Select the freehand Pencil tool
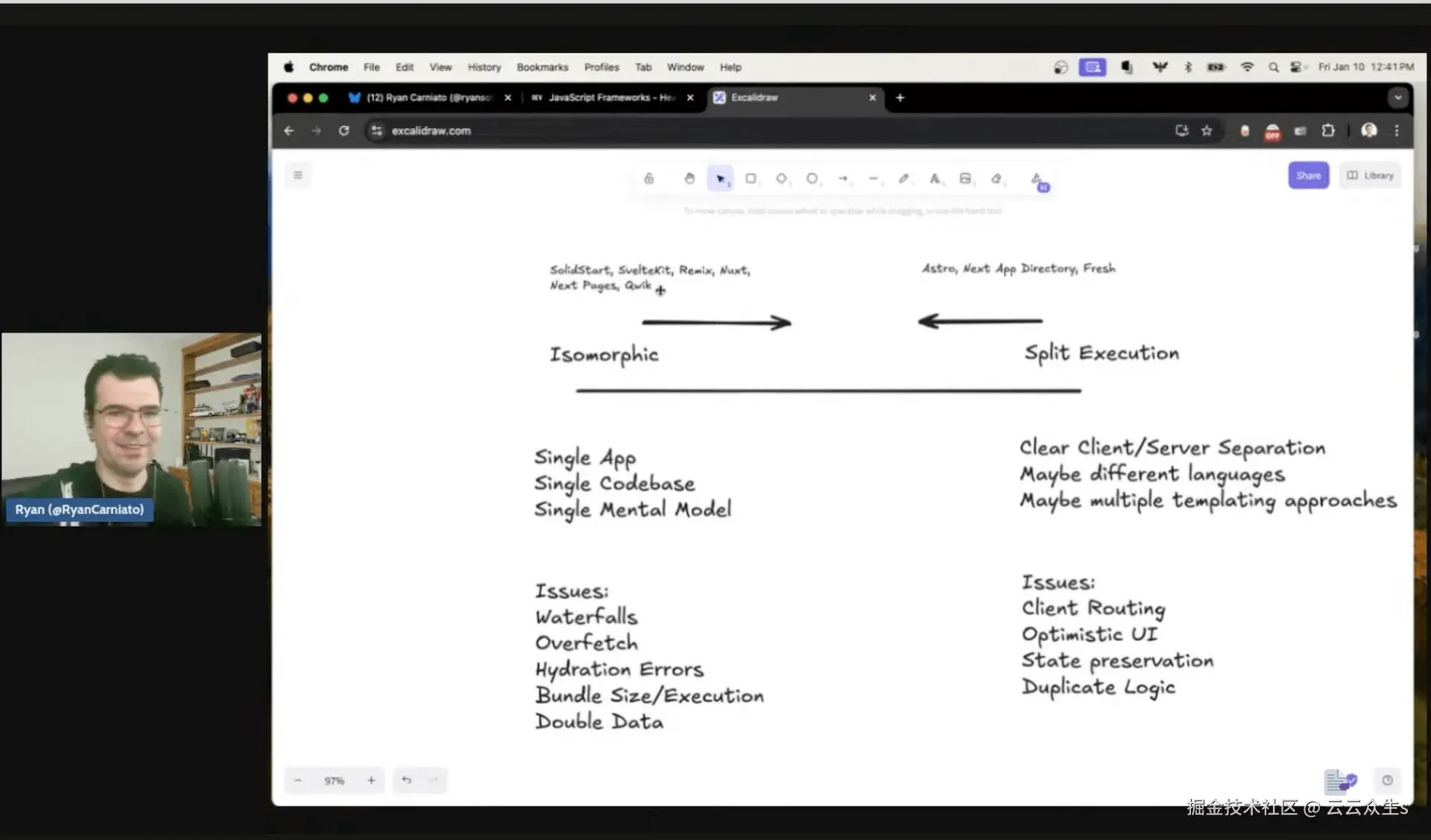Screen dimensions: 1431x840 point(903,179)
